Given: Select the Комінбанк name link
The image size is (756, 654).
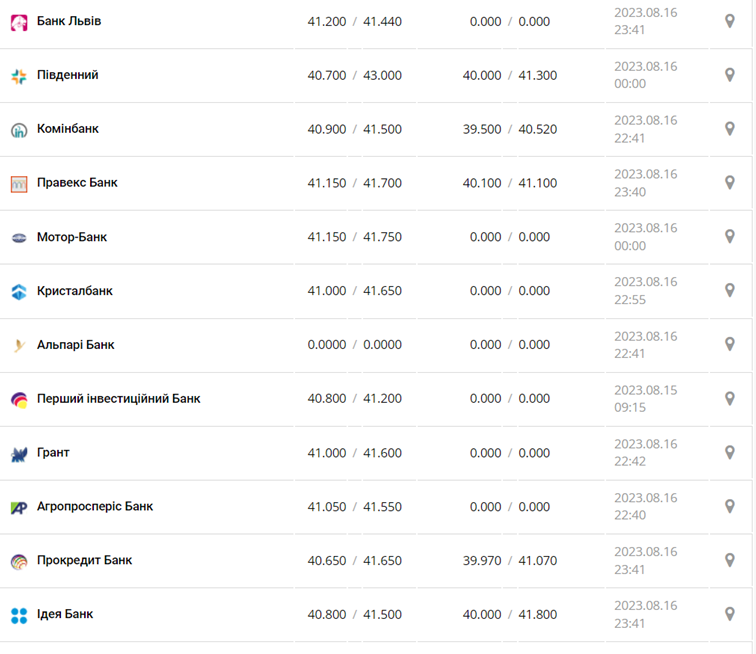Looking at the screenshot, I should (68, 129).
